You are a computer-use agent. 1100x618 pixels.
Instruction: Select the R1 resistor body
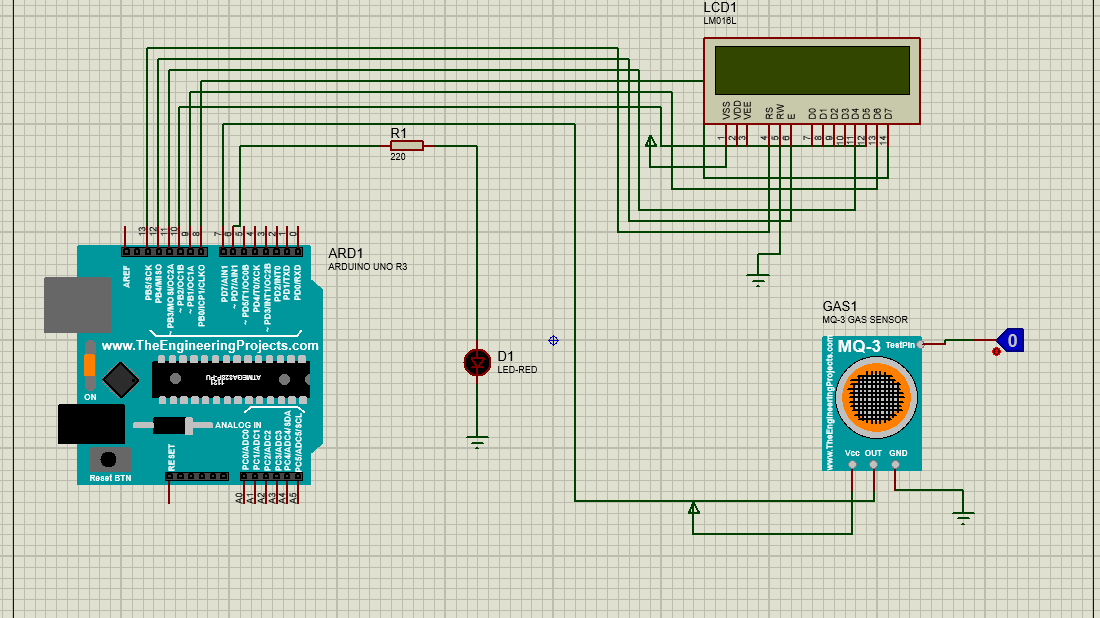click(406, 146)
